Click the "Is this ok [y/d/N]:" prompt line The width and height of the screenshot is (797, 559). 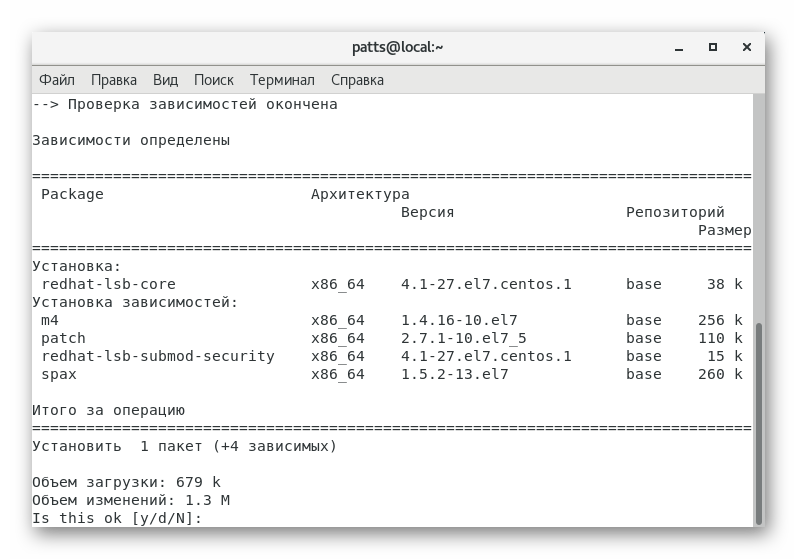[117, 518]
